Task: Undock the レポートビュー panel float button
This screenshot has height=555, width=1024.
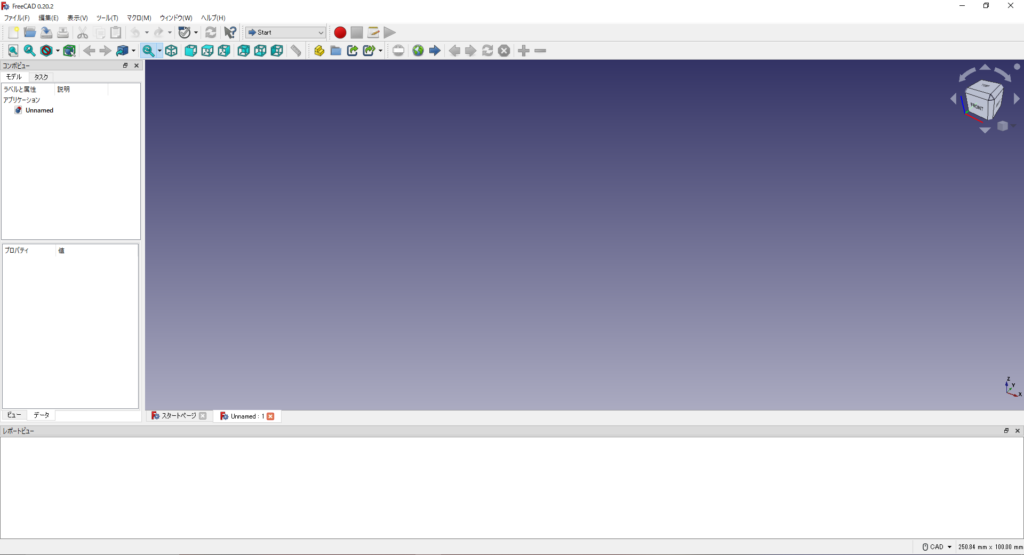Action: pos(1006,431)
